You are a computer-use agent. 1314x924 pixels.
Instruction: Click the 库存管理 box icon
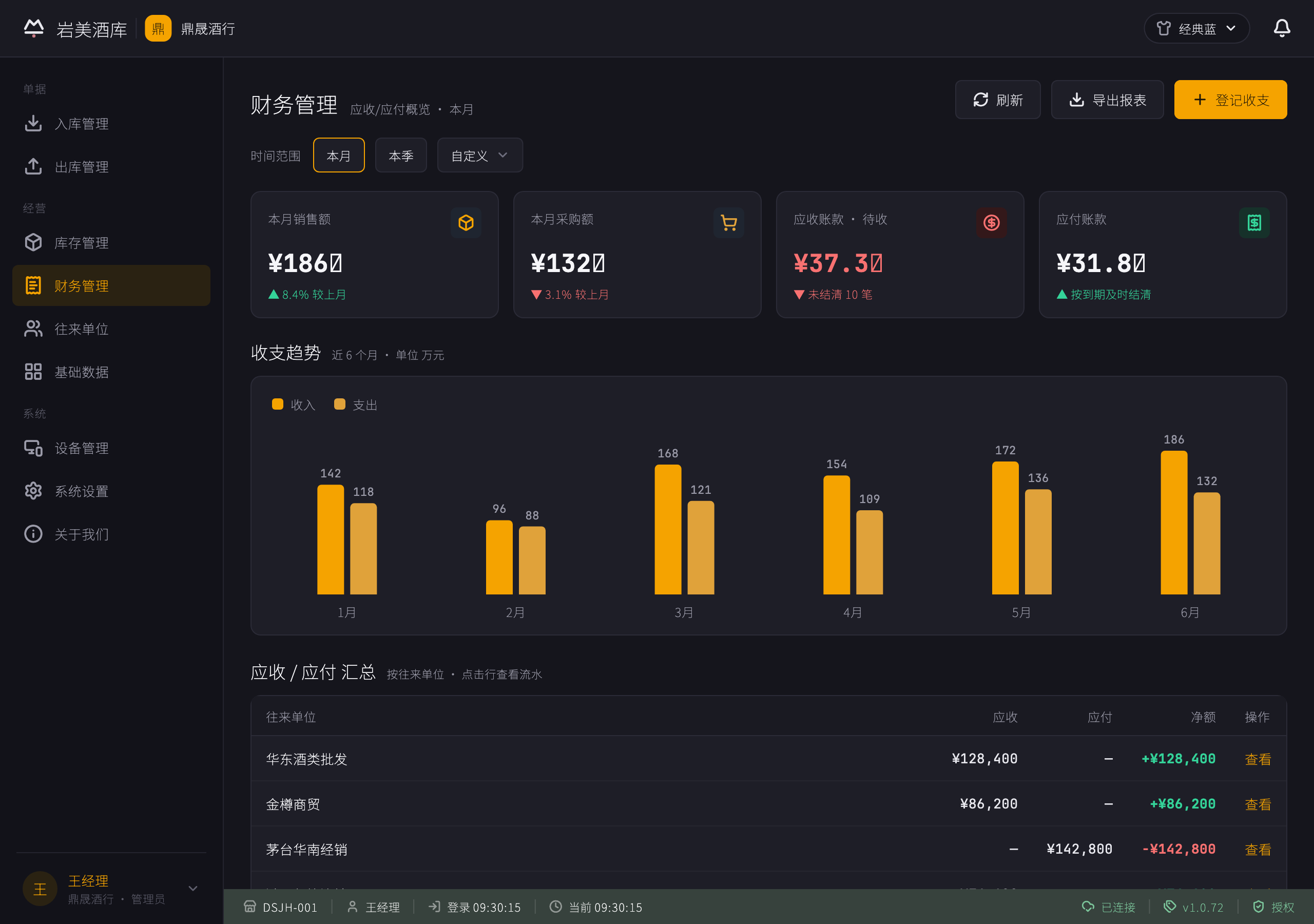coord(33,242)
